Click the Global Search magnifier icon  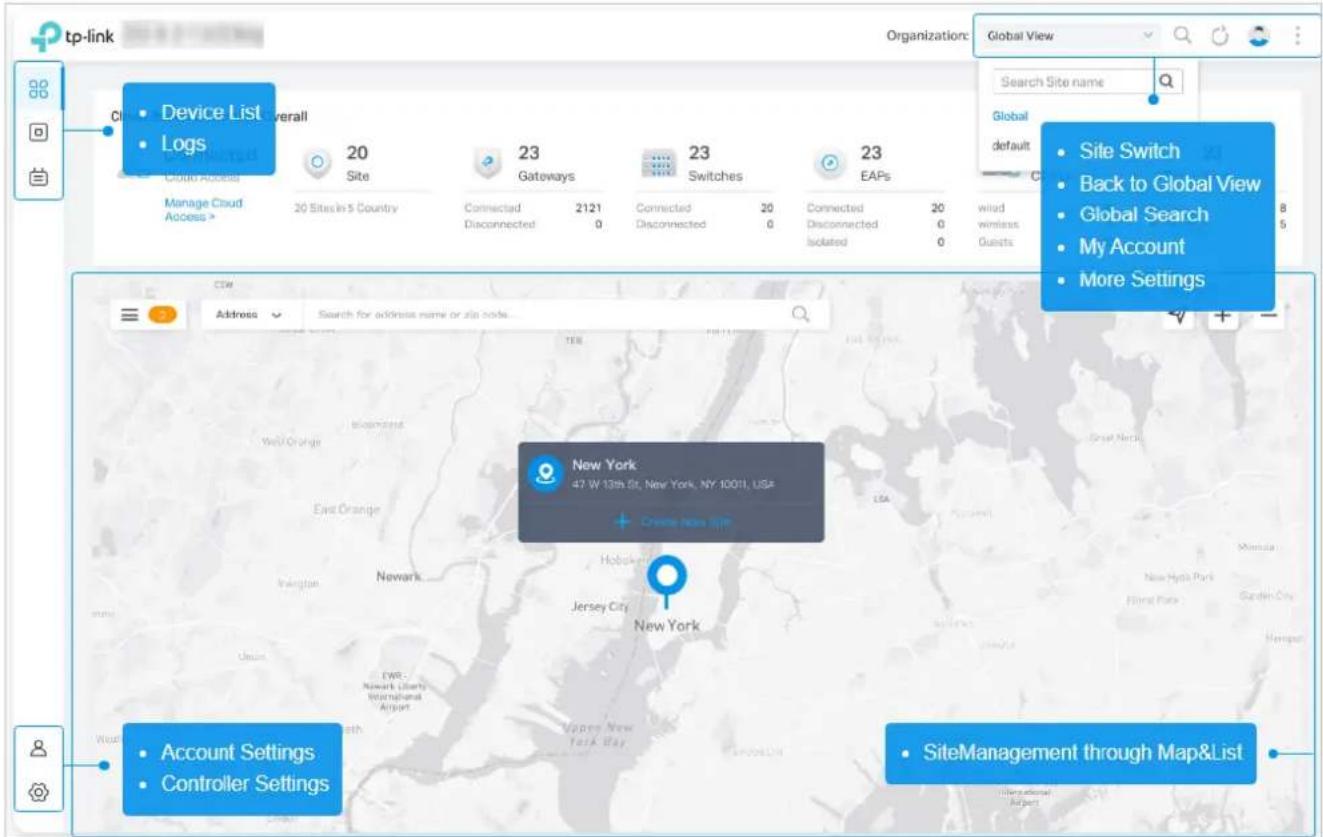tap(1182, 35)
